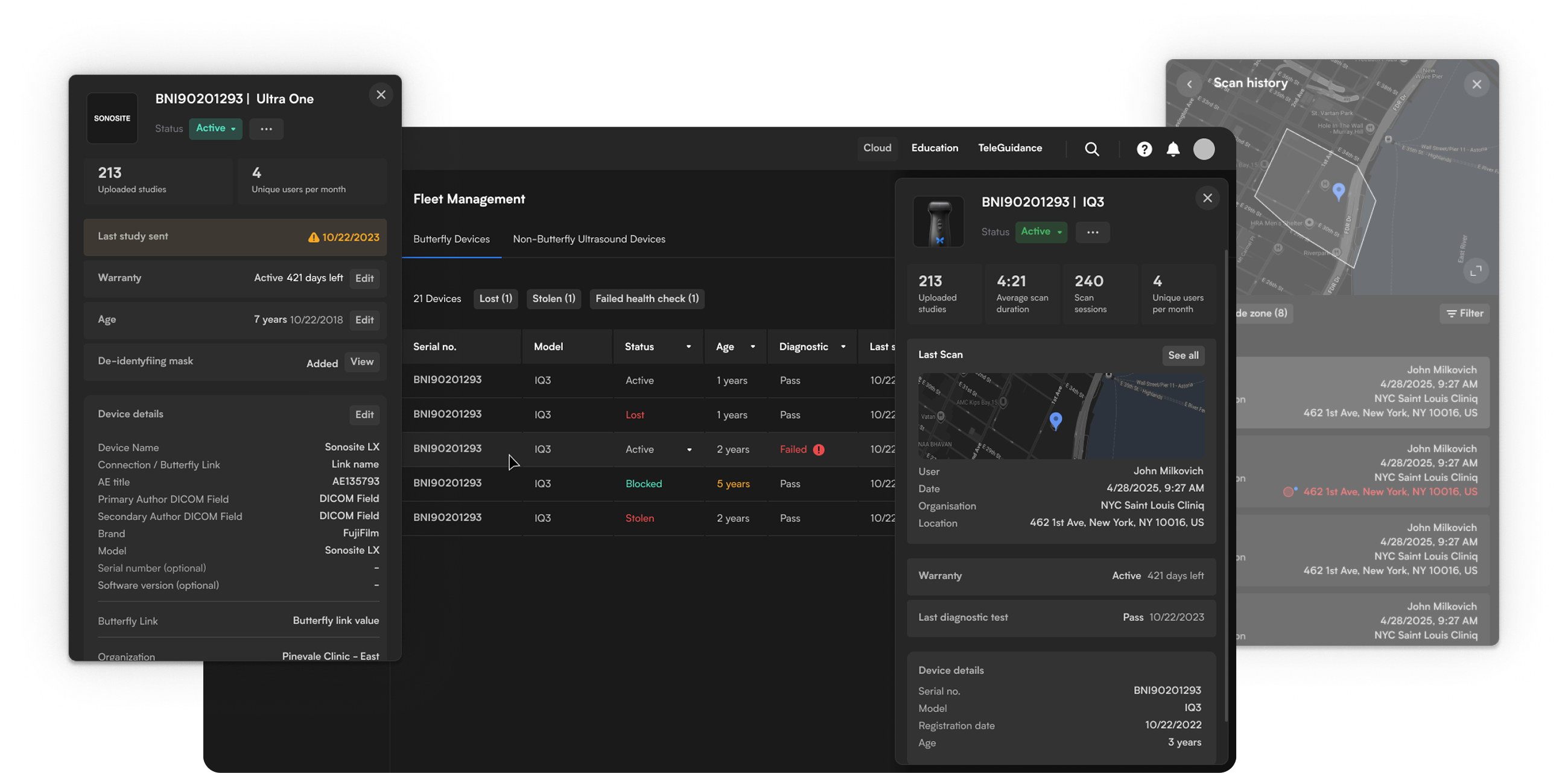Click the warning triangle next to 10/22/2023

(x=314, y=237)
